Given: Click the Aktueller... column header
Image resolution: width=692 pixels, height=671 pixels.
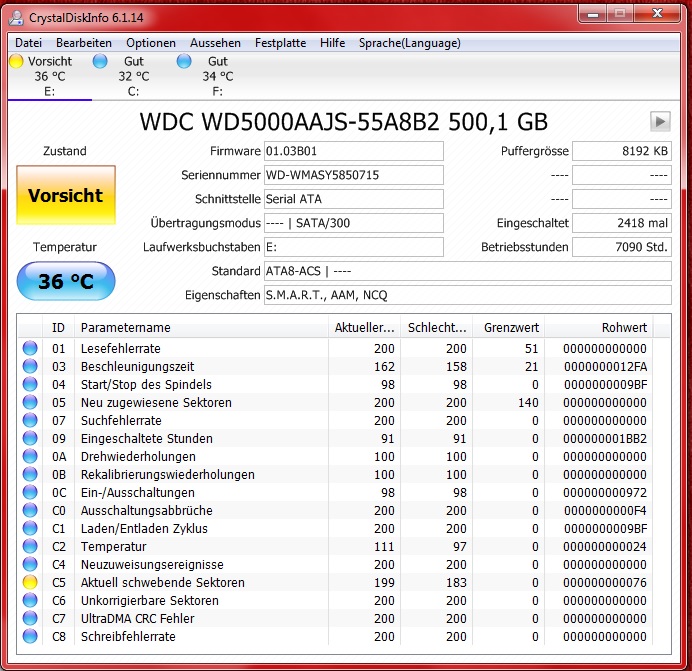Looking at the screenshot, I should point(364,328).
